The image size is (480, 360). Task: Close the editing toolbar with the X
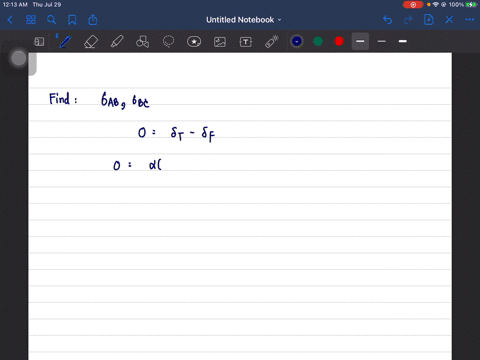tap(449, 20)
